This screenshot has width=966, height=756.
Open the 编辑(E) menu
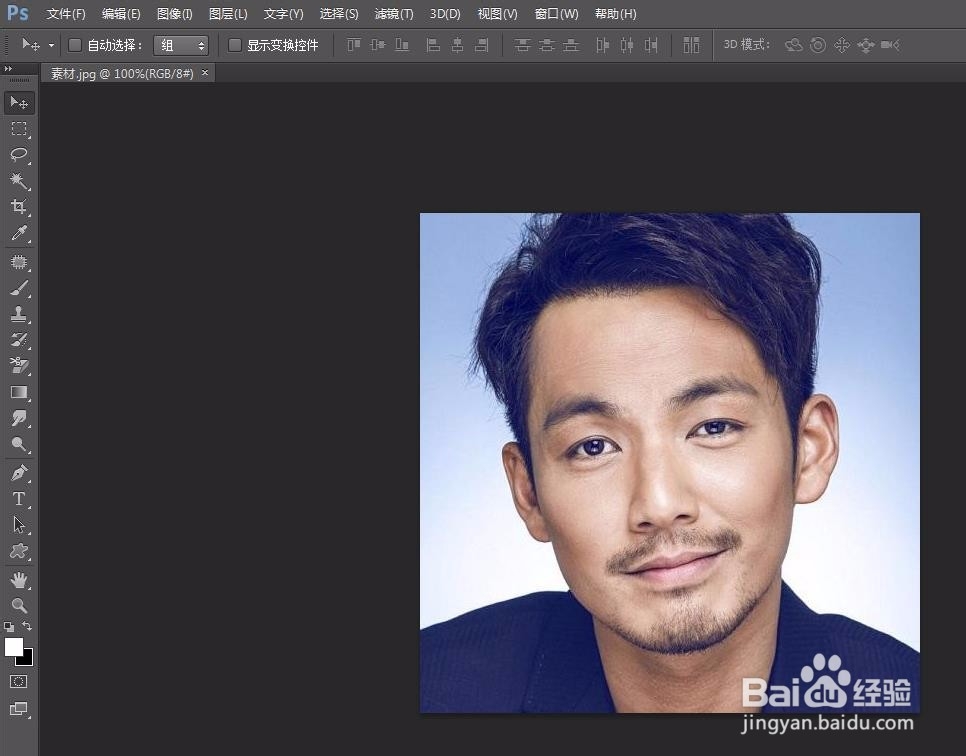tap(121, 14)
